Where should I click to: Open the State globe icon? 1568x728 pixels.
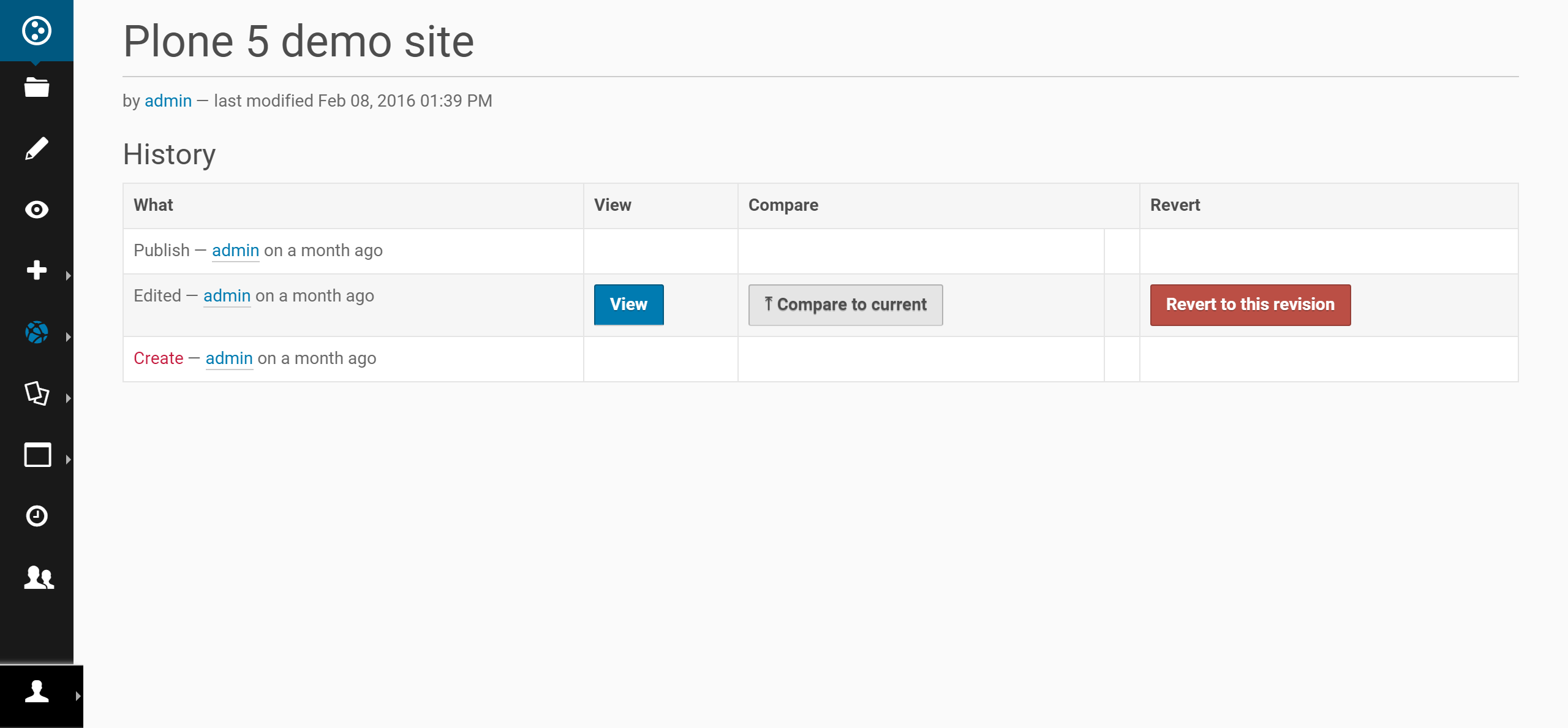pyautogui.click(x=37, y=332)
